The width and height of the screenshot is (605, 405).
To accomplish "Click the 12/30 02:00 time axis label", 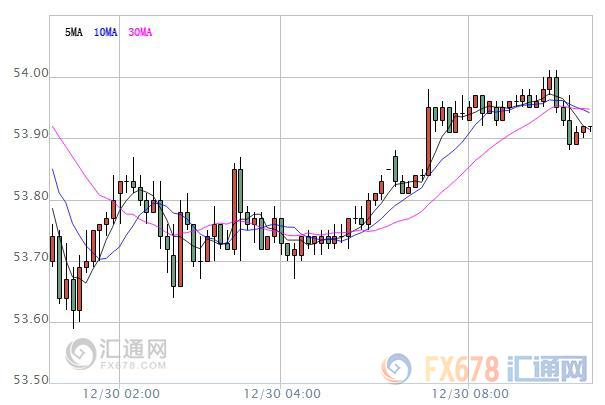I will pyautogui.click(x=121, y=394).
